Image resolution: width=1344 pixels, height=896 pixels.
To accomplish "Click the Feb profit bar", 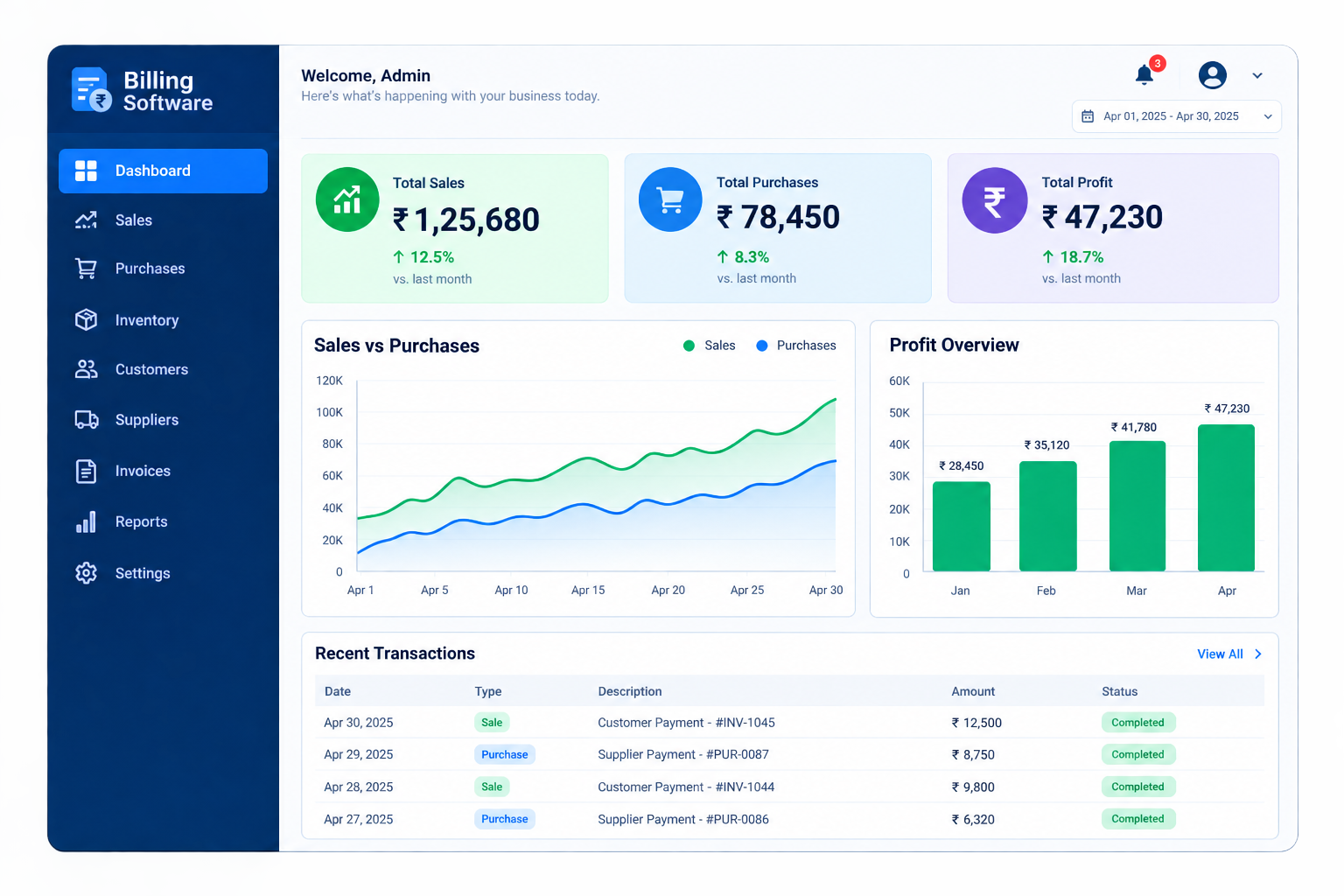I will 1047,516.
